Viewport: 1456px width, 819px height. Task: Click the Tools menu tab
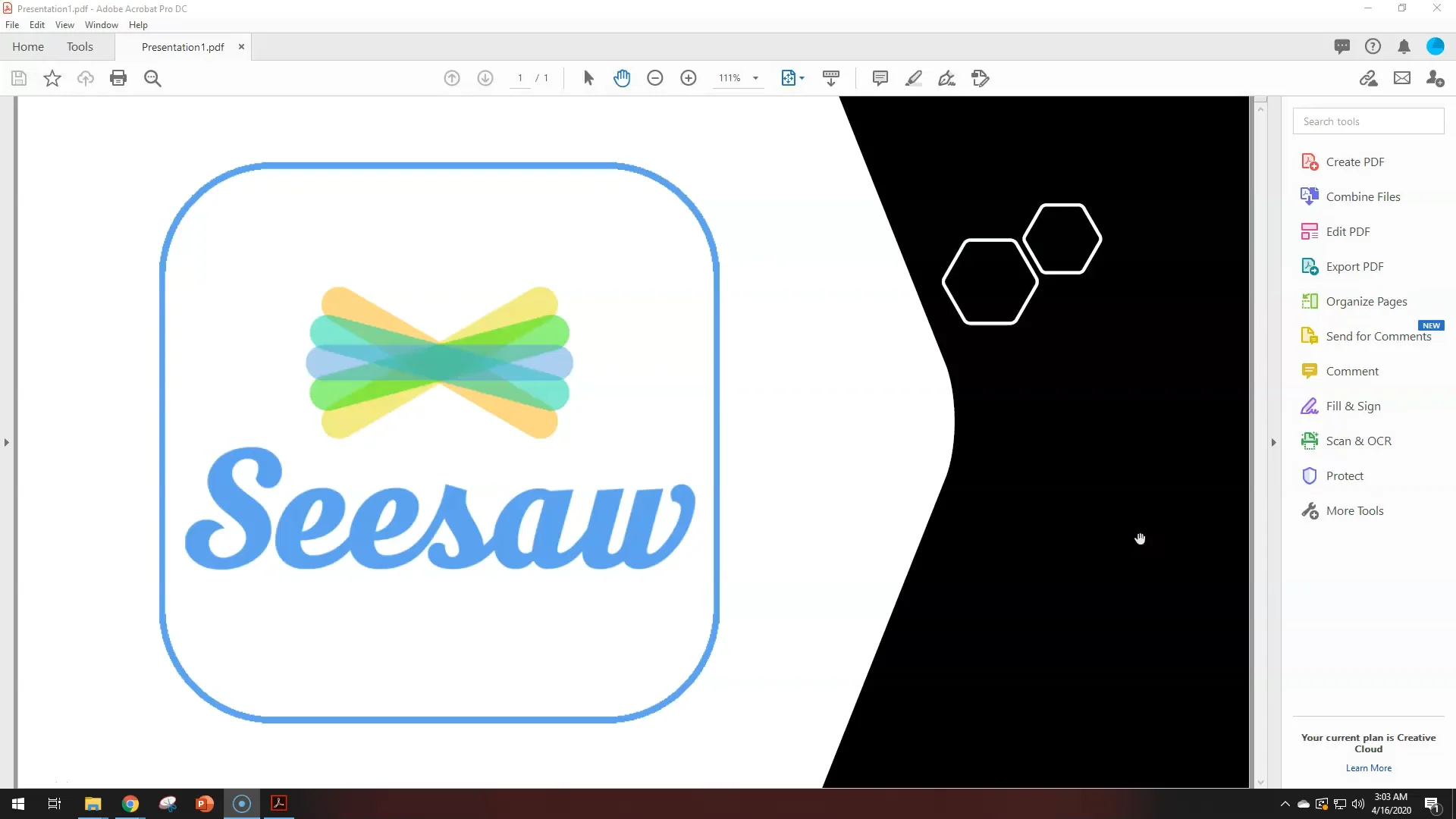[79, 46]
